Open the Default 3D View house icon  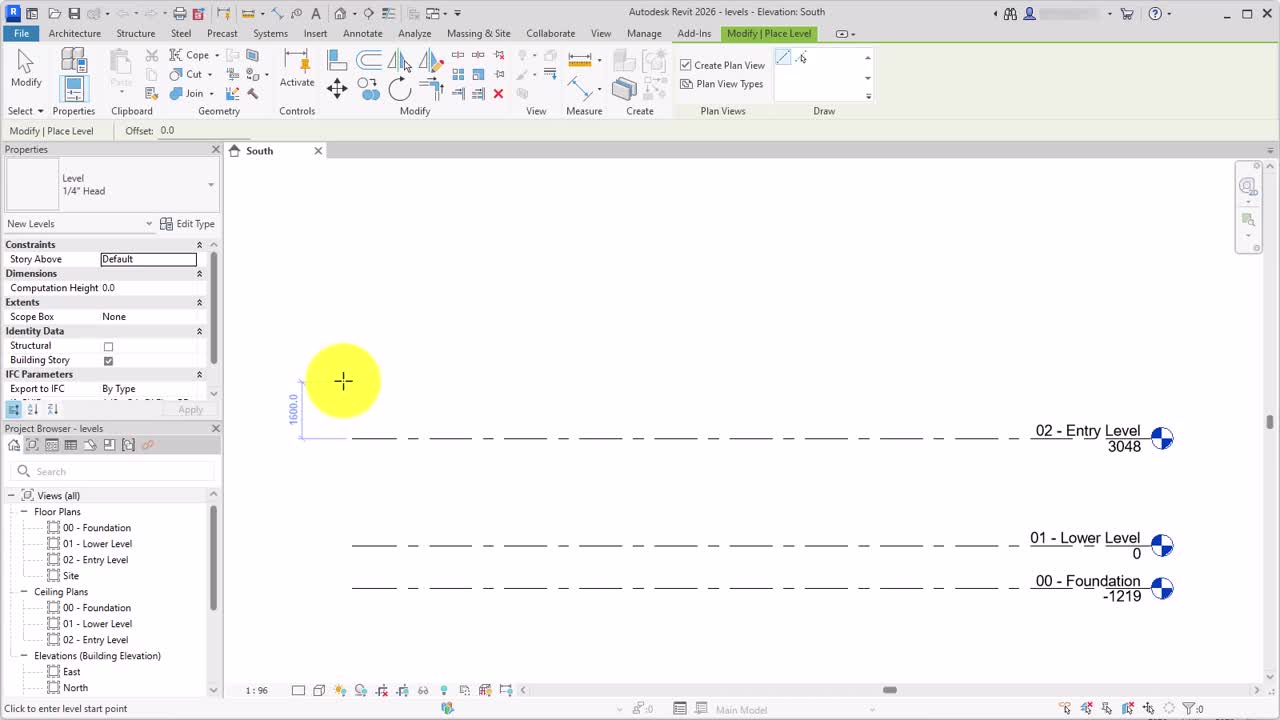click(x=340, y=14)
